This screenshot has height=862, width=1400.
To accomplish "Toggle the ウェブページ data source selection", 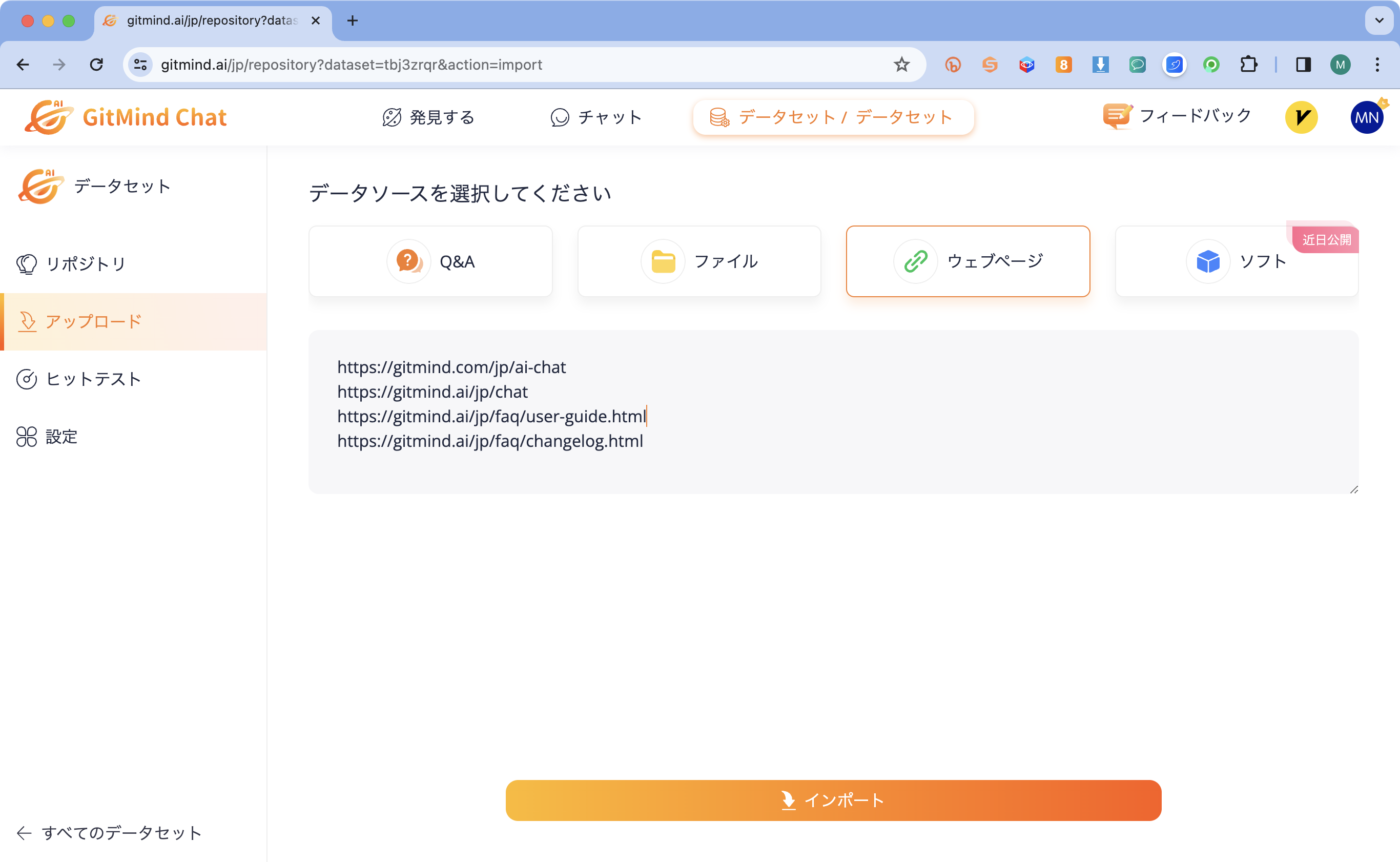I will click(967, 261).
